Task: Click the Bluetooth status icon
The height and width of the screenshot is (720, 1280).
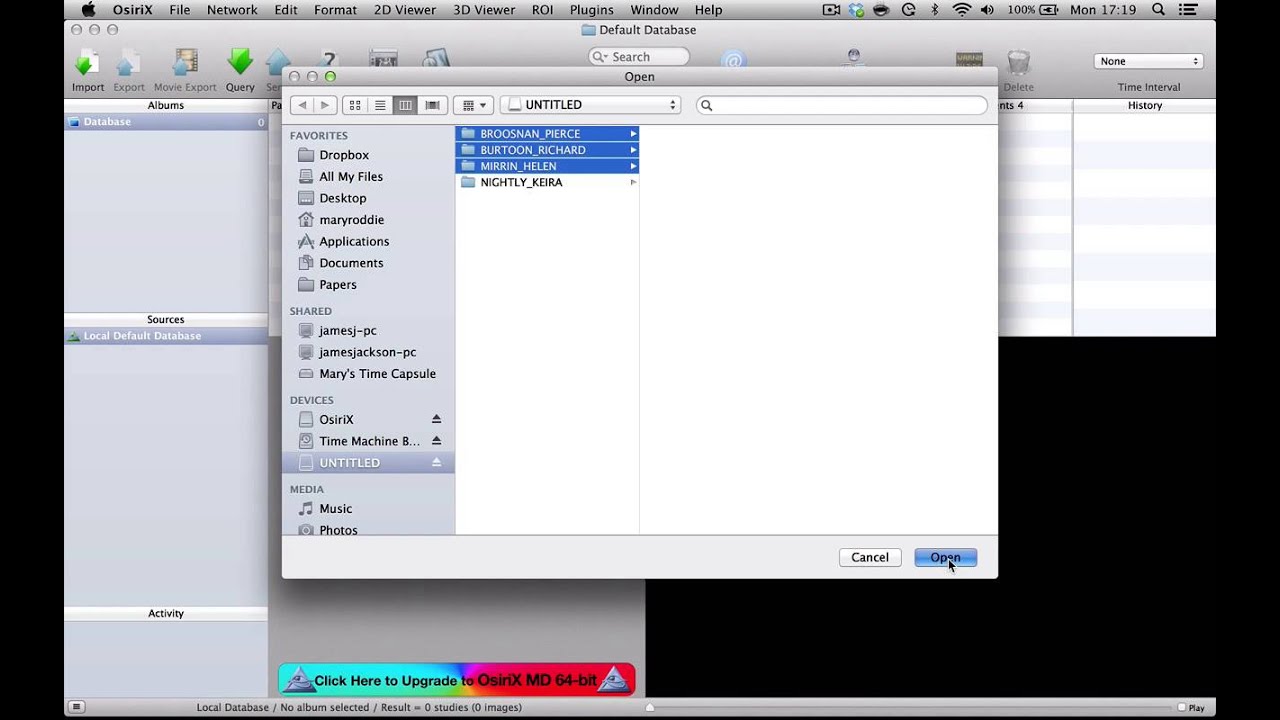Action: coord(935,10)
